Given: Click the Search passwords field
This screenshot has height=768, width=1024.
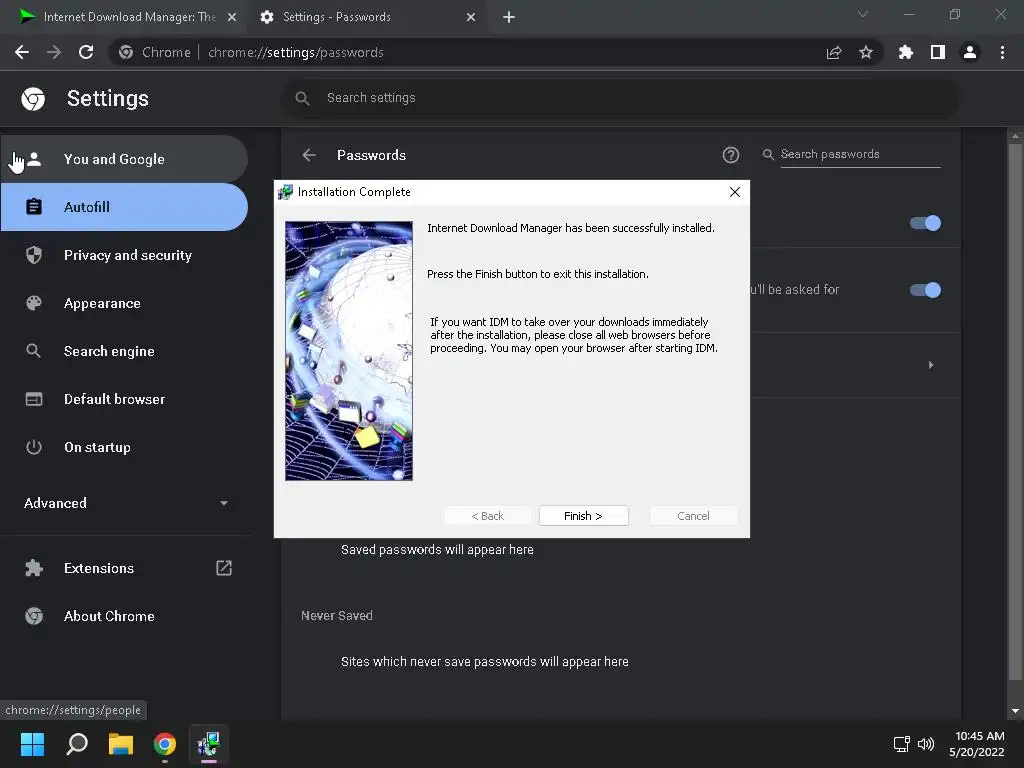Looking at the screenshot, I should 860,154.
